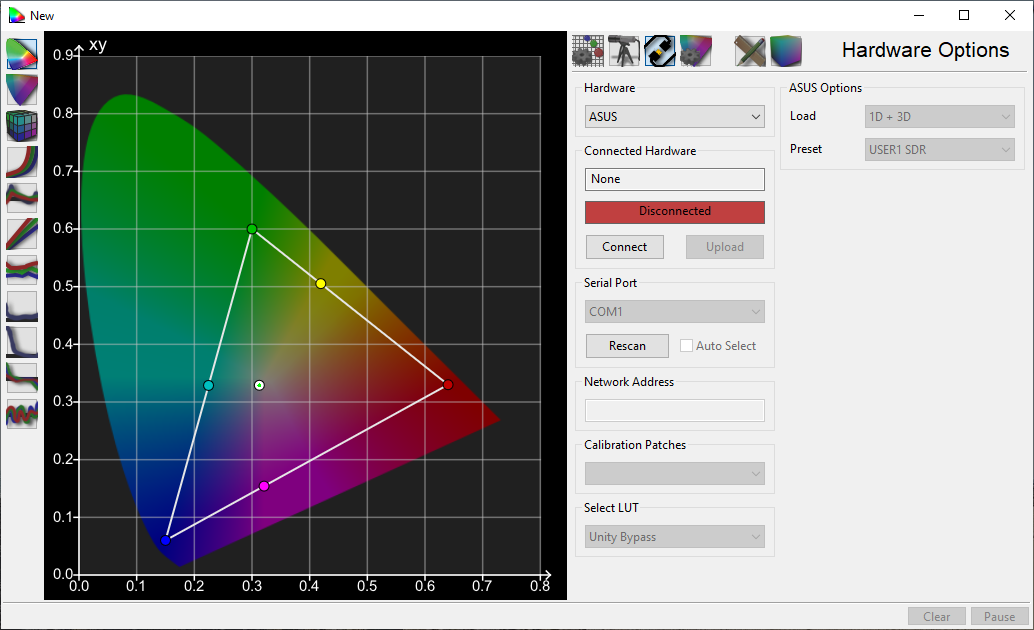Open the Preset dropdown showing USER1 SDR
Image resolution: width=1034 pixels, height=630 pixels.
pos(939,150)
